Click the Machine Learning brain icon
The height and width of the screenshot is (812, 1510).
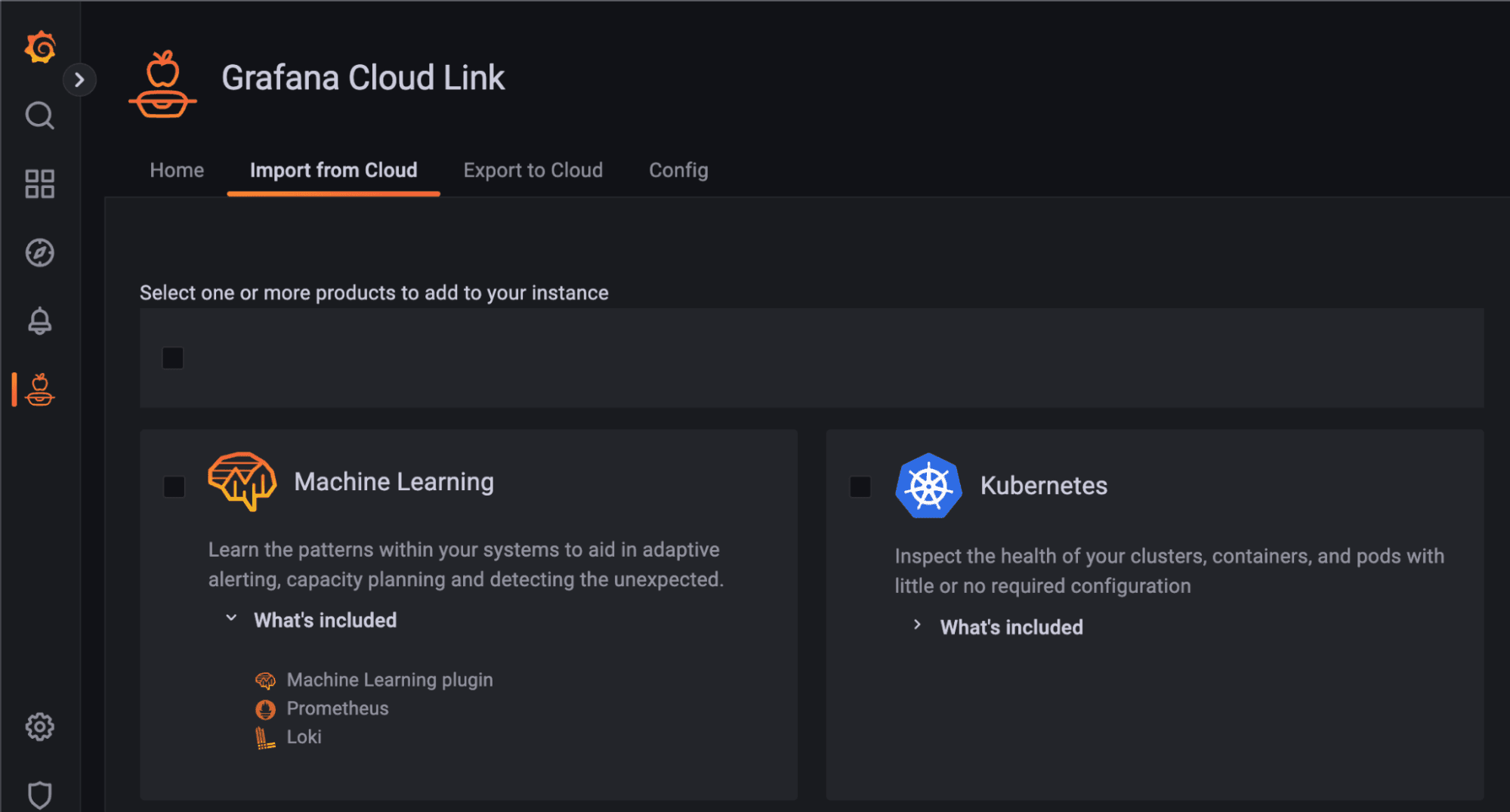click(x=242, y=481)
